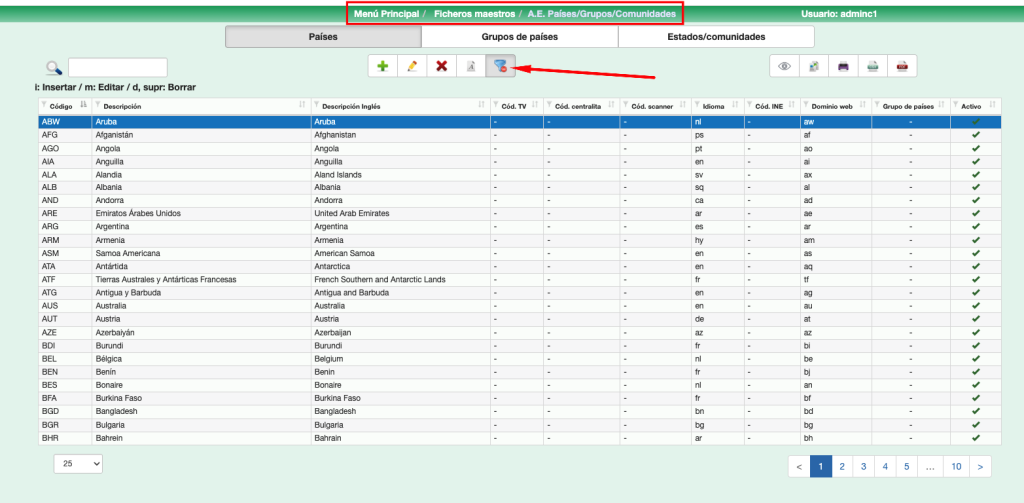Click the magnifying glass search icon

53,67
